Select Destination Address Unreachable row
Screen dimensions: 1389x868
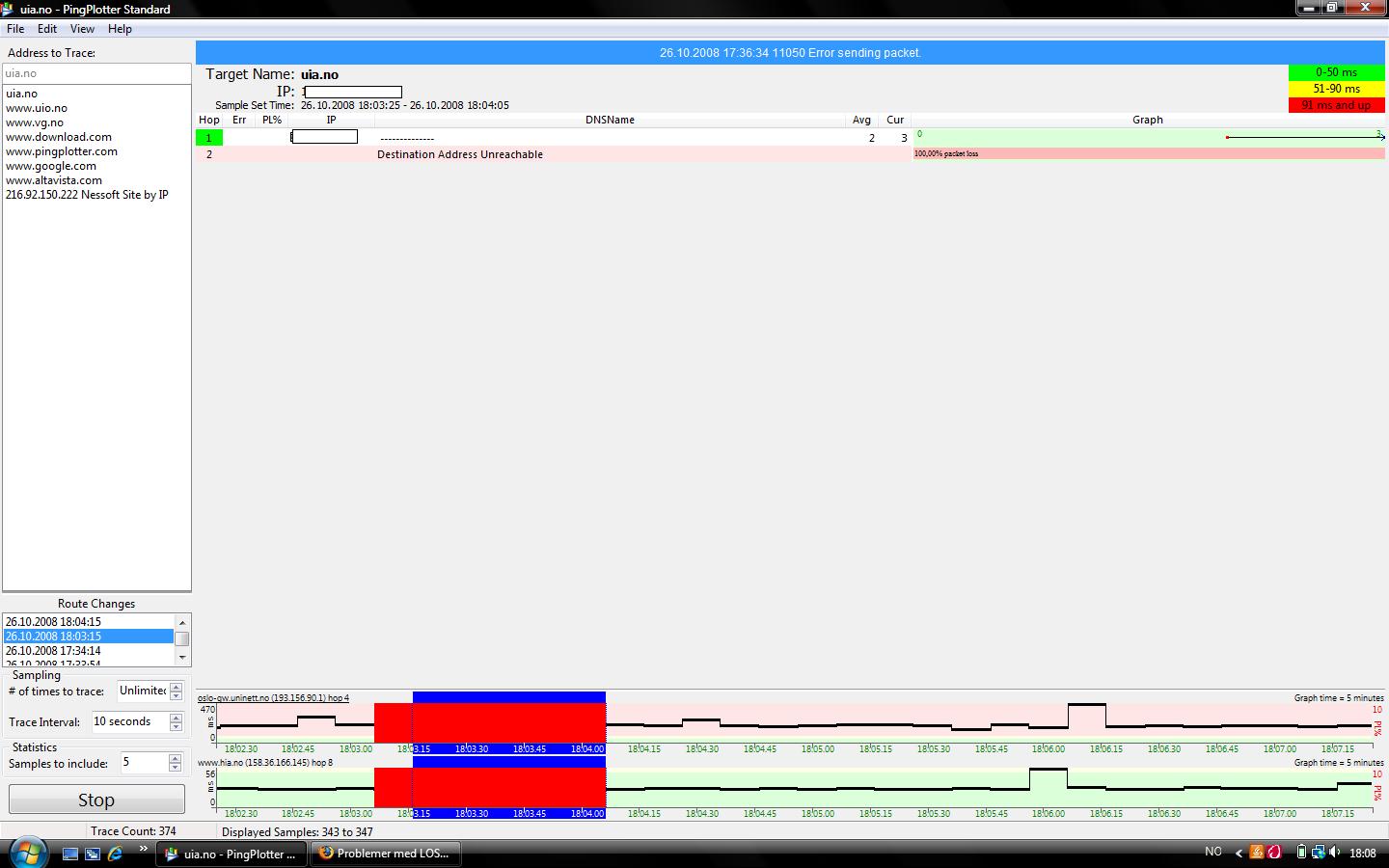(x=789, y=154)
